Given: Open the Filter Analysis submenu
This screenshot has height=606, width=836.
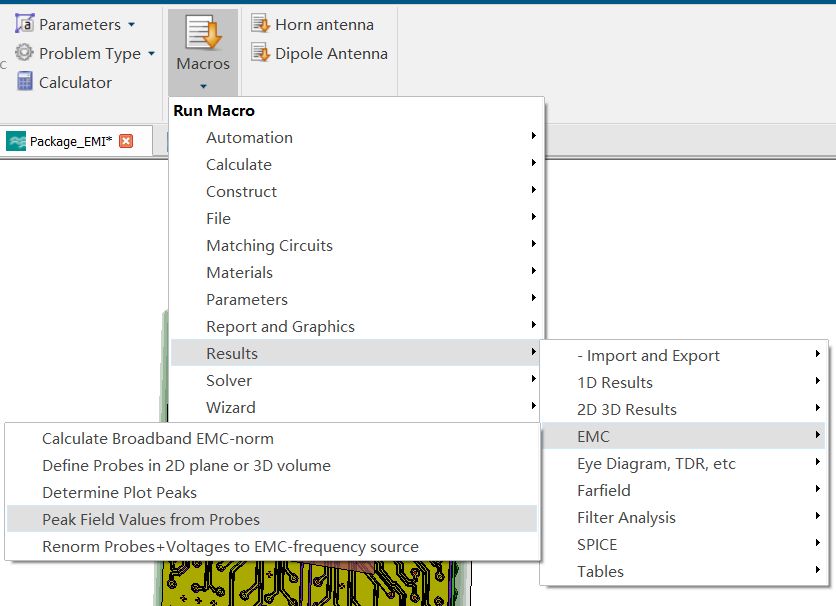Looking at the screenshot, I should 684,518.
